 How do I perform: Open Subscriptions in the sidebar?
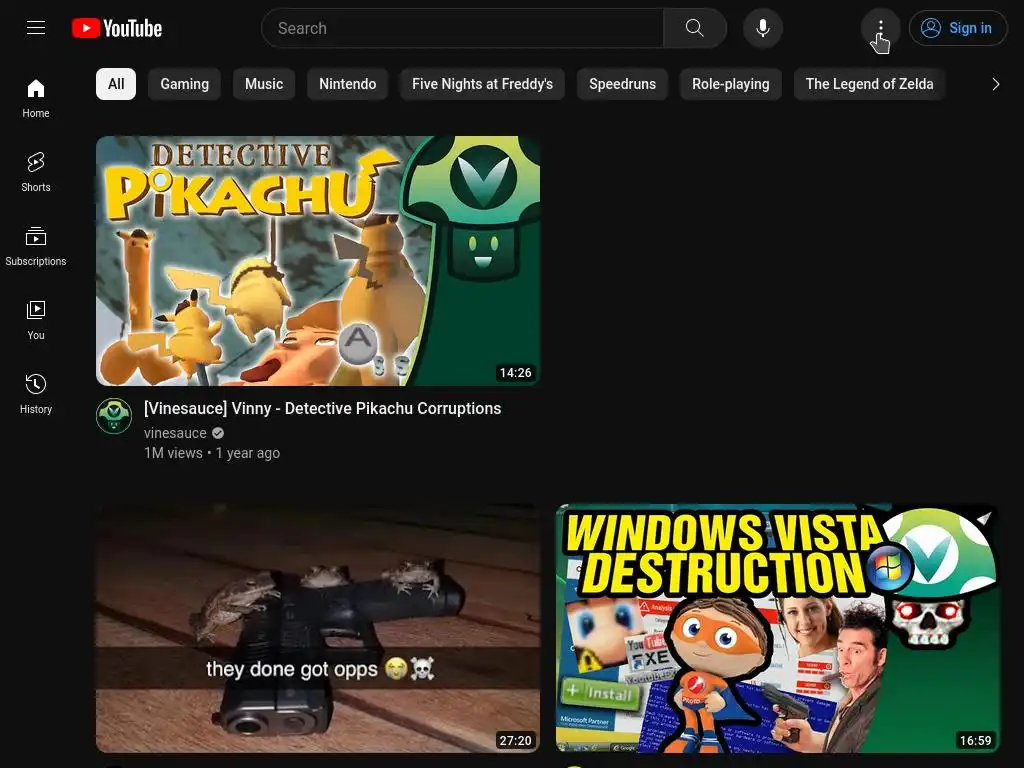click(x=36, y=246)
